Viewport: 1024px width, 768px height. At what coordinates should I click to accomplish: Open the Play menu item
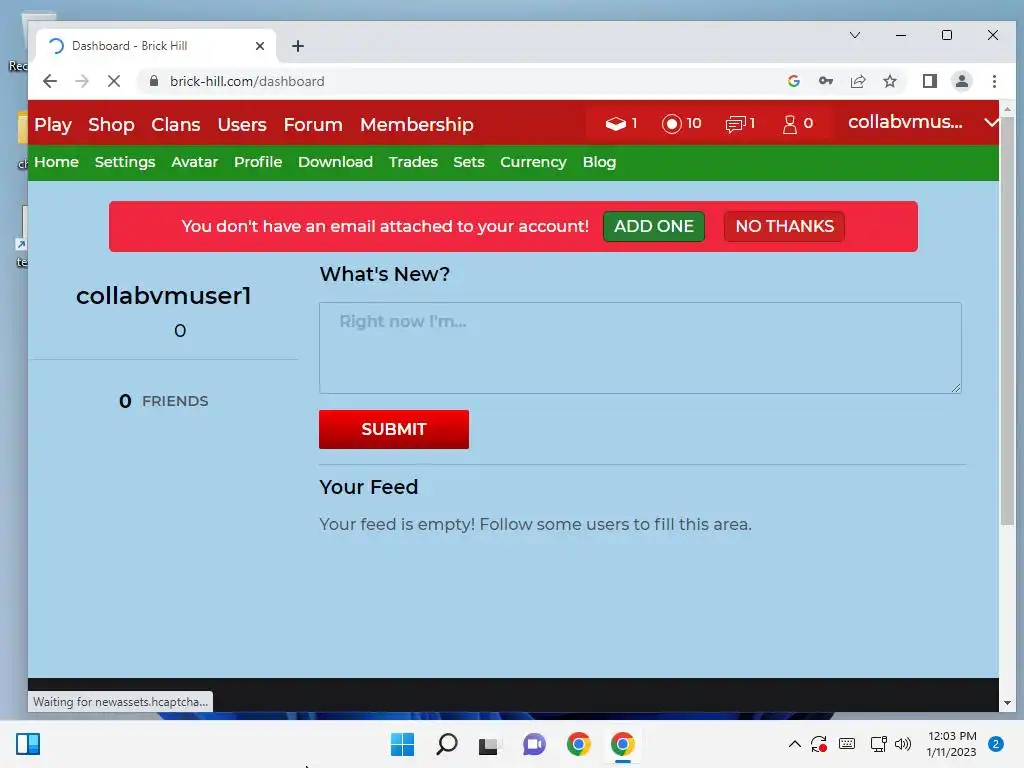tap(53, 124)
